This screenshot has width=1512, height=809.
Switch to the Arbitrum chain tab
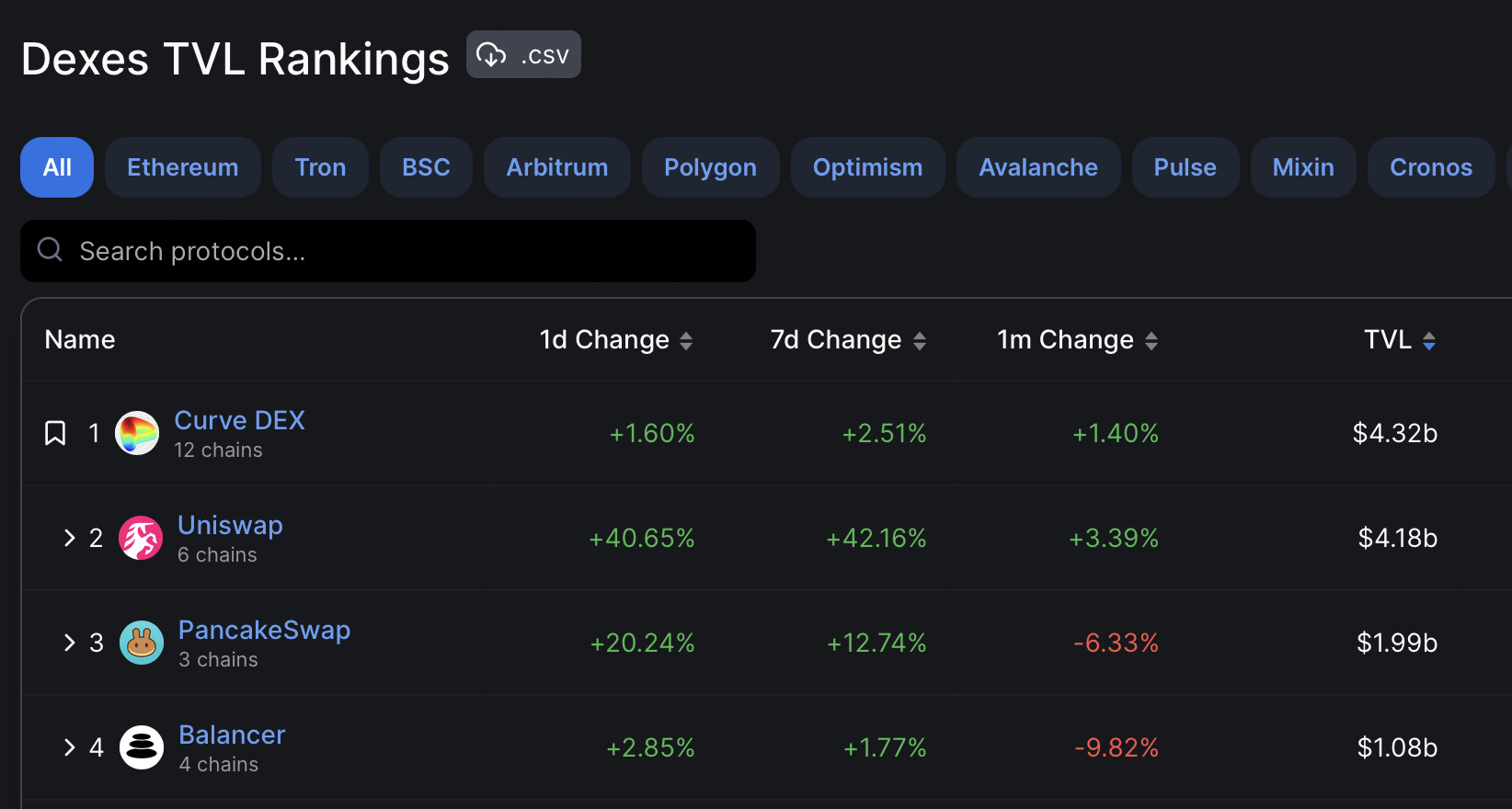tap(556, 167)
